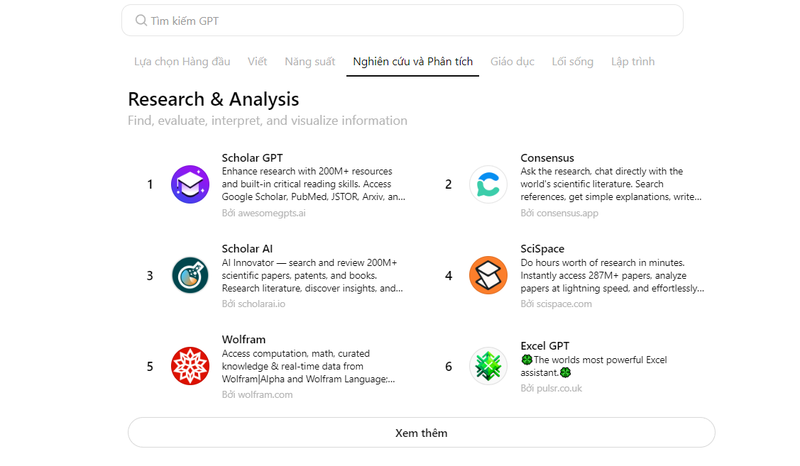Open the Consensus title link

(x=547, y=158)
